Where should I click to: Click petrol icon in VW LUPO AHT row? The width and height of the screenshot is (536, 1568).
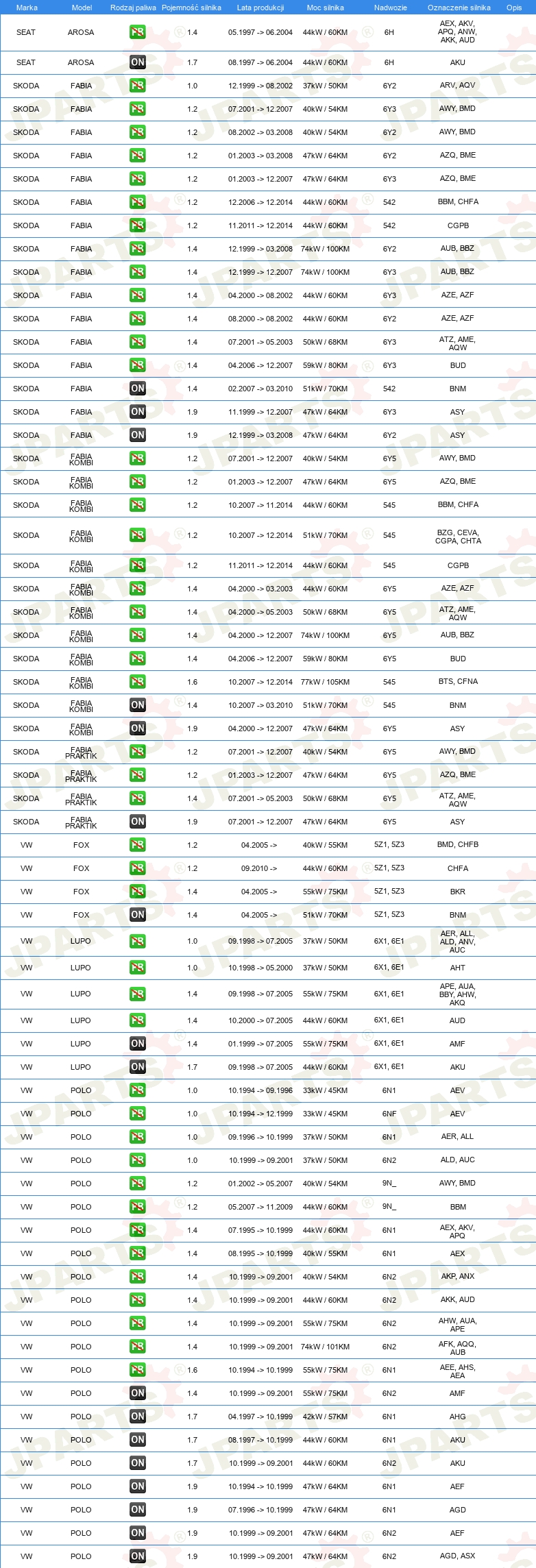[138, 968]
